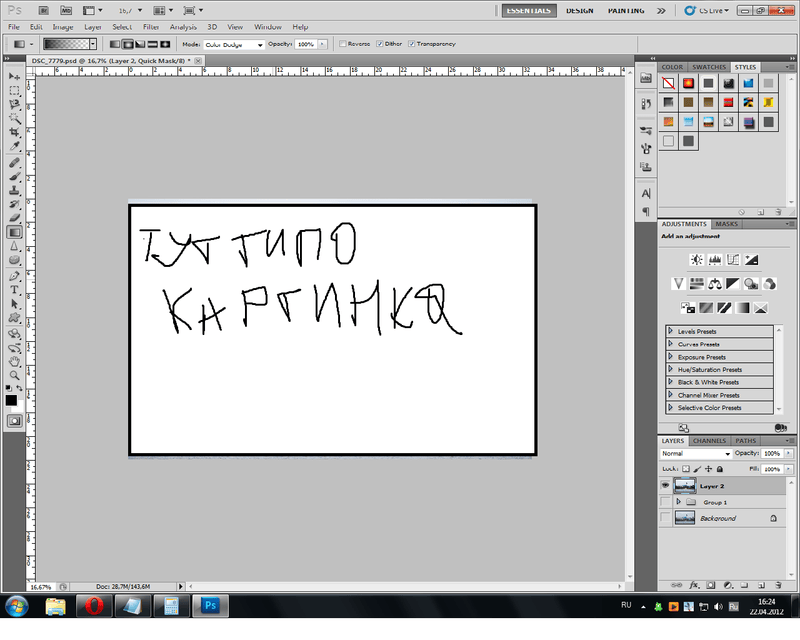Screen dimensions: 800x640
Task: Select the Crop tool
Action: pos(14,132)
